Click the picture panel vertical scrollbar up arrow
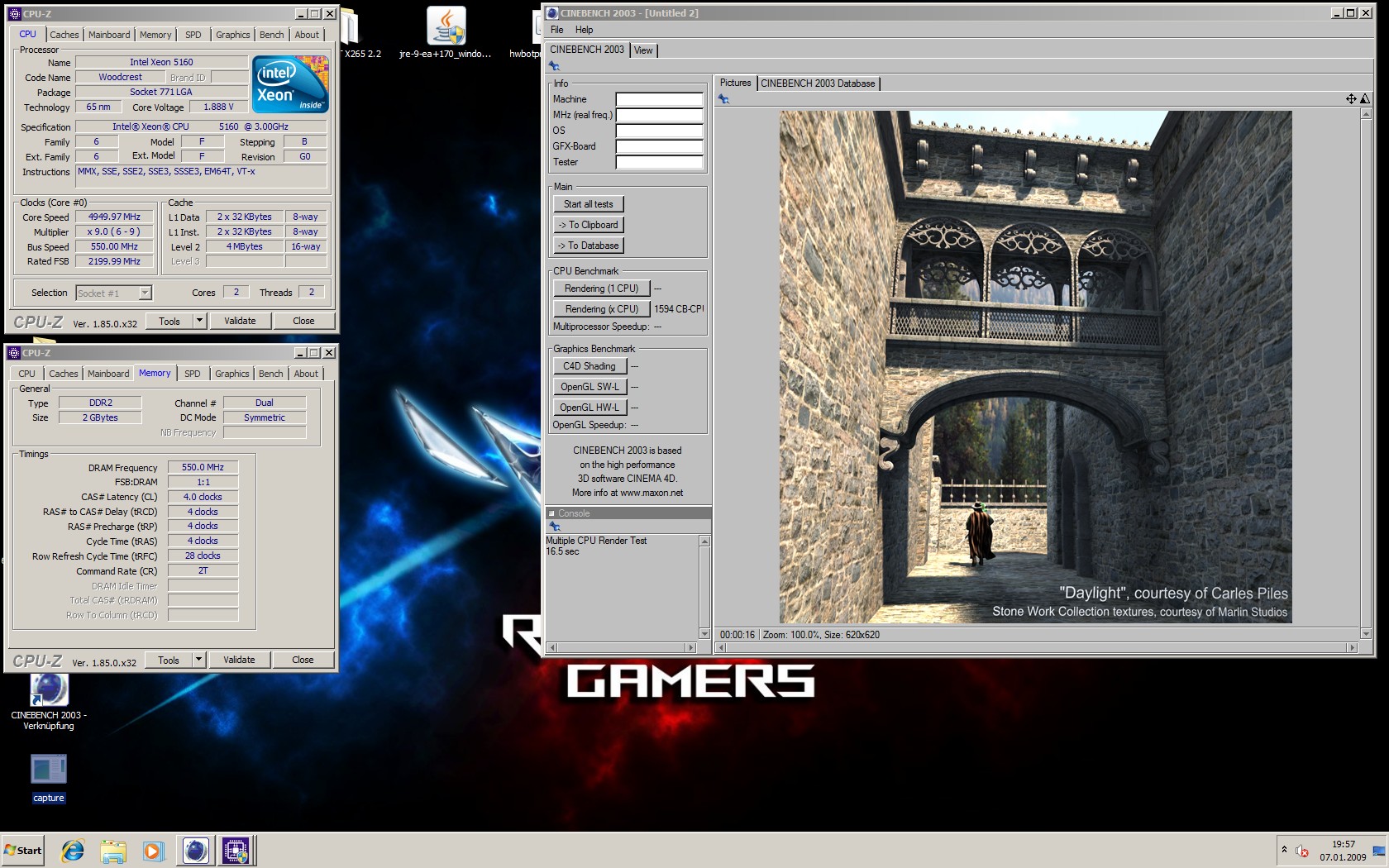 [x=1366, y=114]
